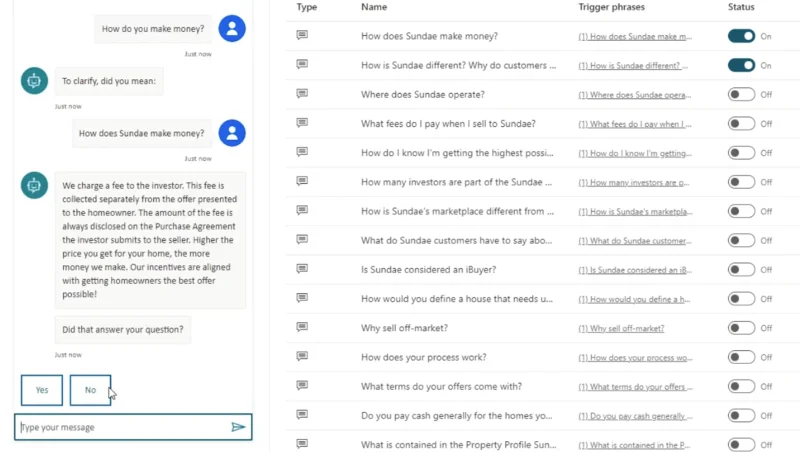Viewport: 800px width, 452px height.
Task: Open trigger phrases link '(1) Is Sundae considered an iB...'
Action: click(635, 270)
